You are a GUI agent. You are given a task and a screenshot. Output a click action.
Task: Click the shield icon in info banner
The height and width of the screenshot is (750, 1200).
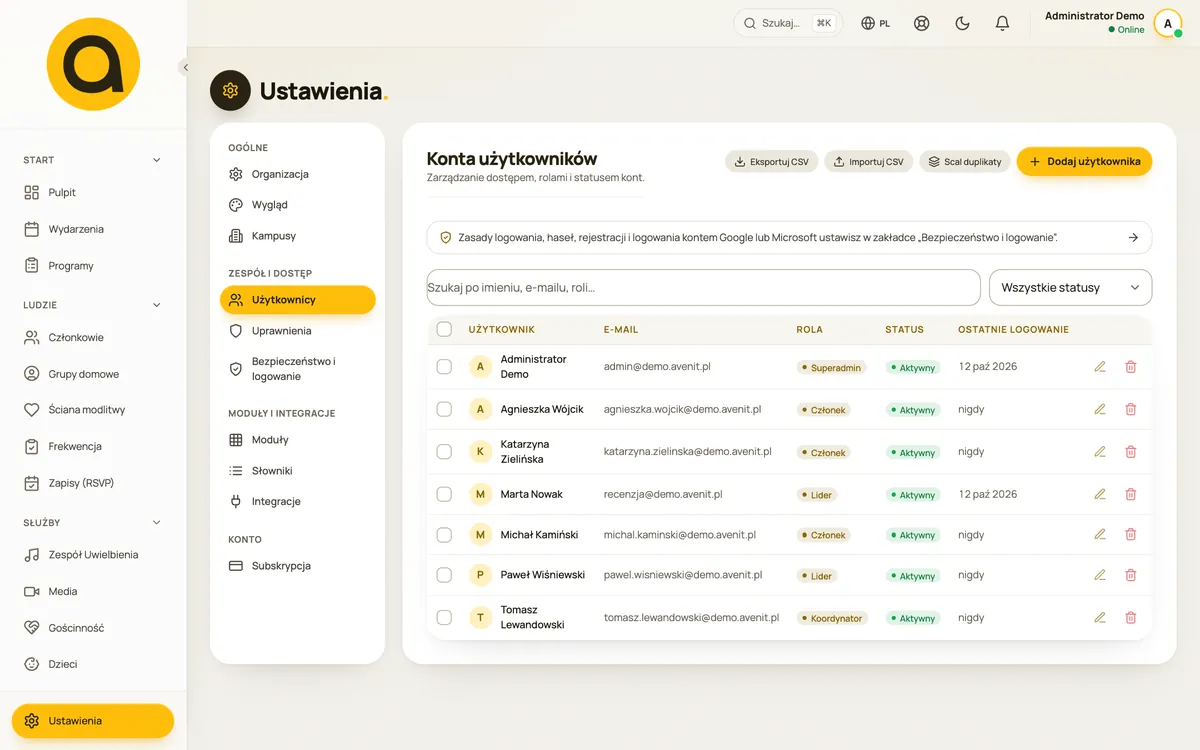[x=446, y=238]
